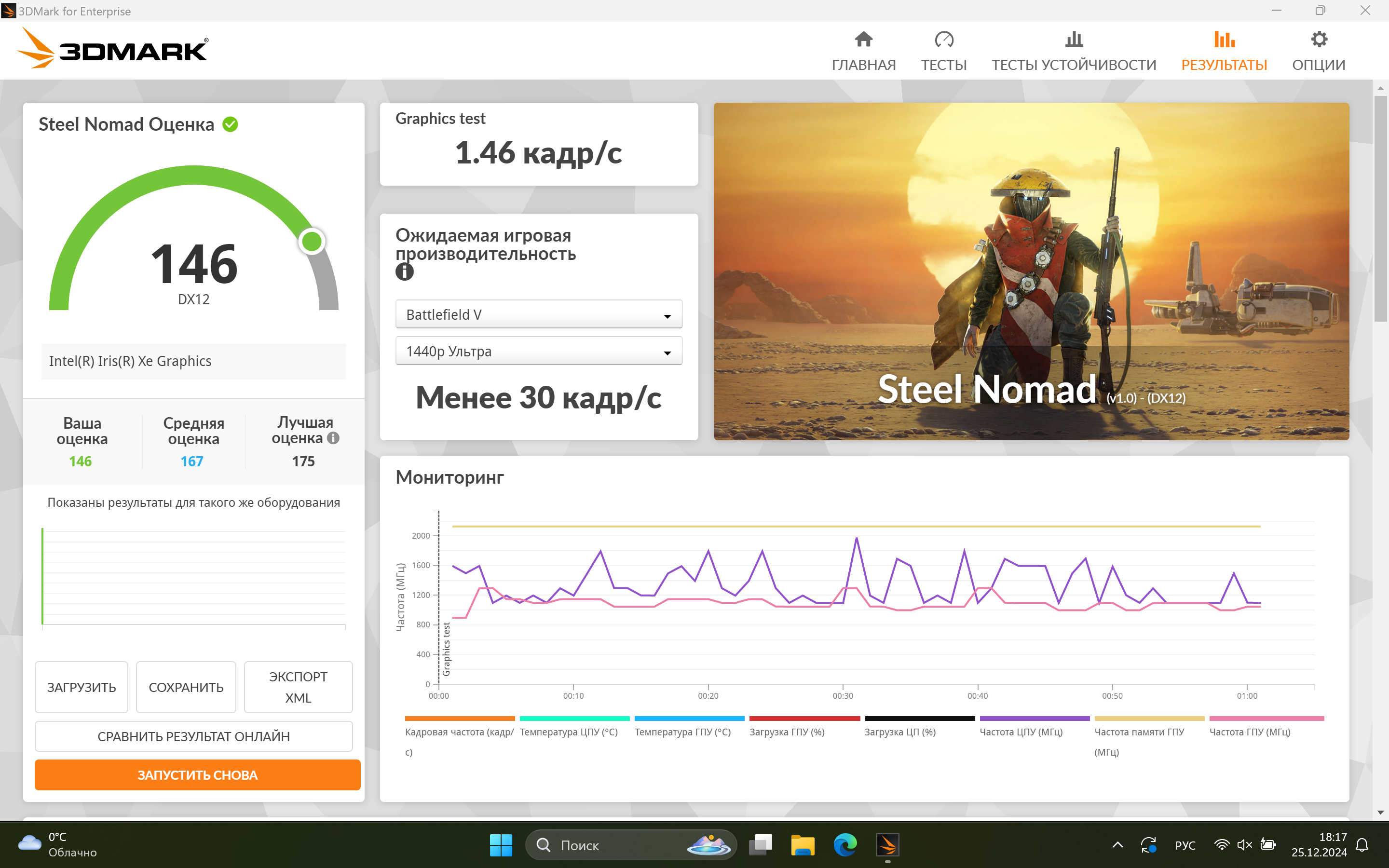This screenshot has width=1389, height=868.
Task: Click the ЗАПУСТИТЬ СНОВА button
Action: 197,775
